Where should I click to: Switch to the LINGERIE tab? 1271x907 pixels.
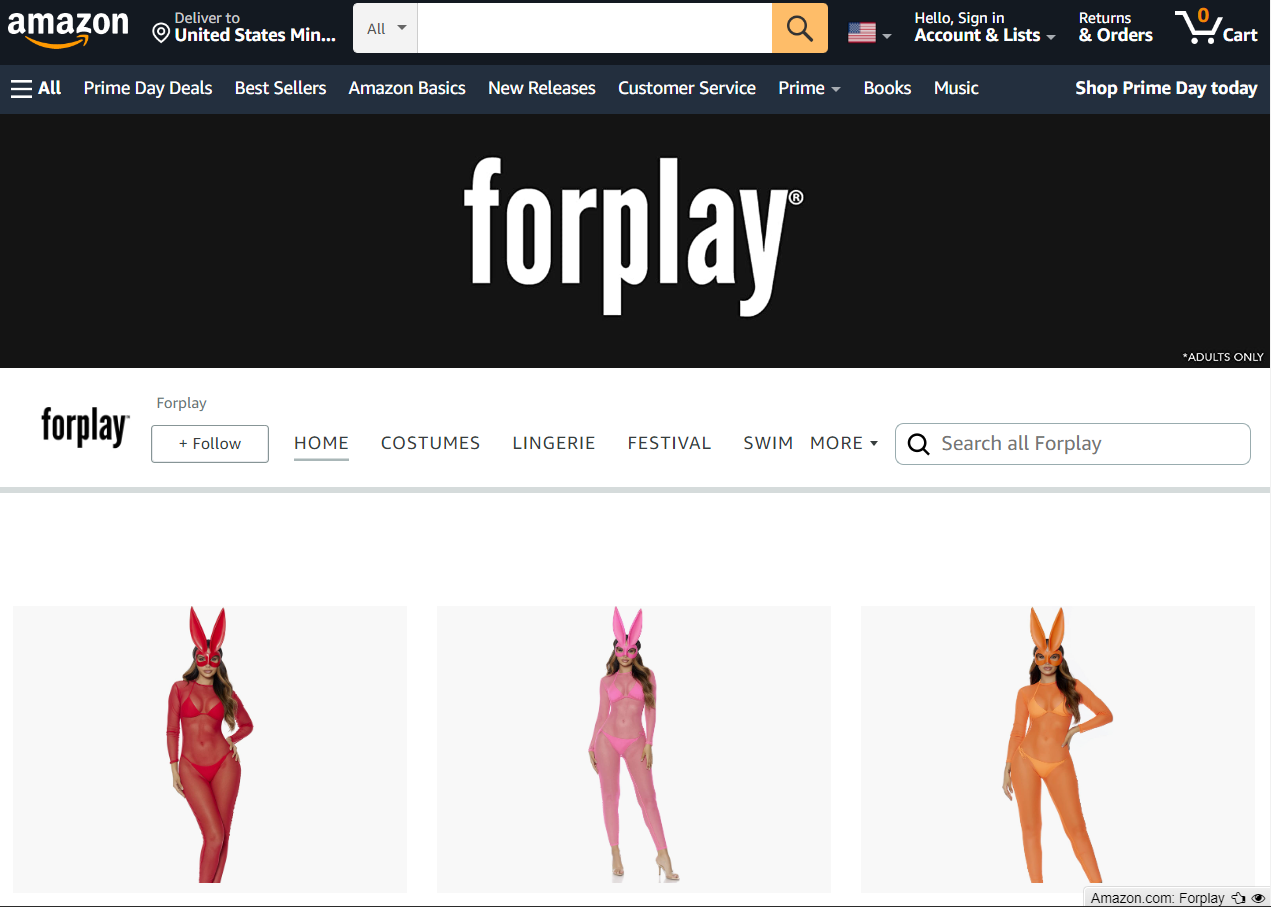554,443
